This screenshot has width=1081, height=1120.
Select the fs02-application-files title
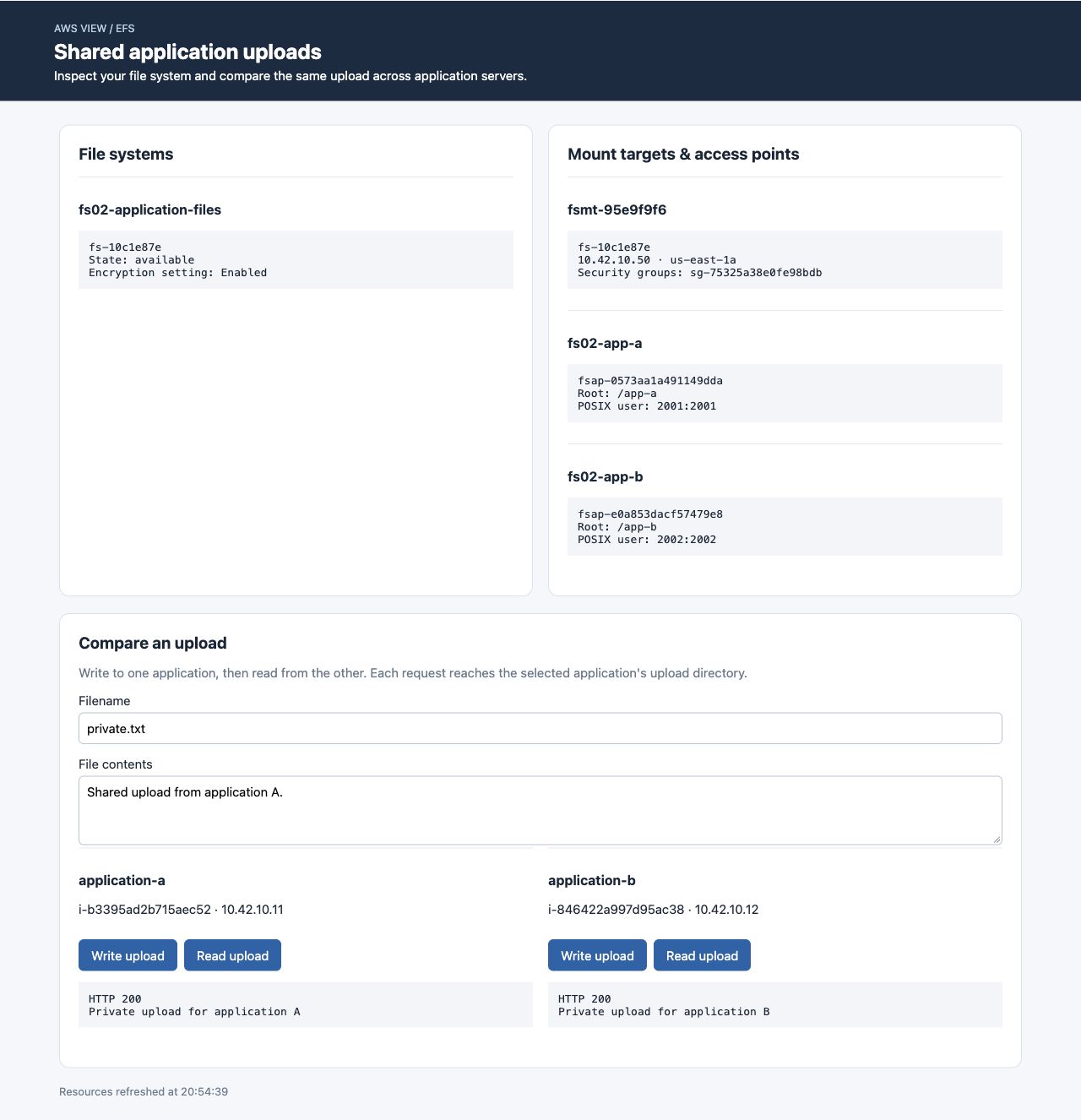pyautogui.click(x=149, y=209)
